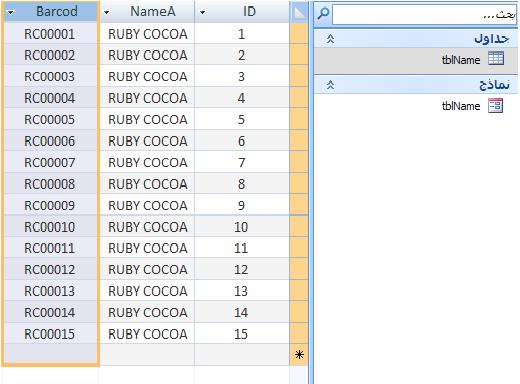Image resolution: width=520 pixels, height=384 pixels.
Task: Click cell RC00008
Action: click(x=50, y=184)
